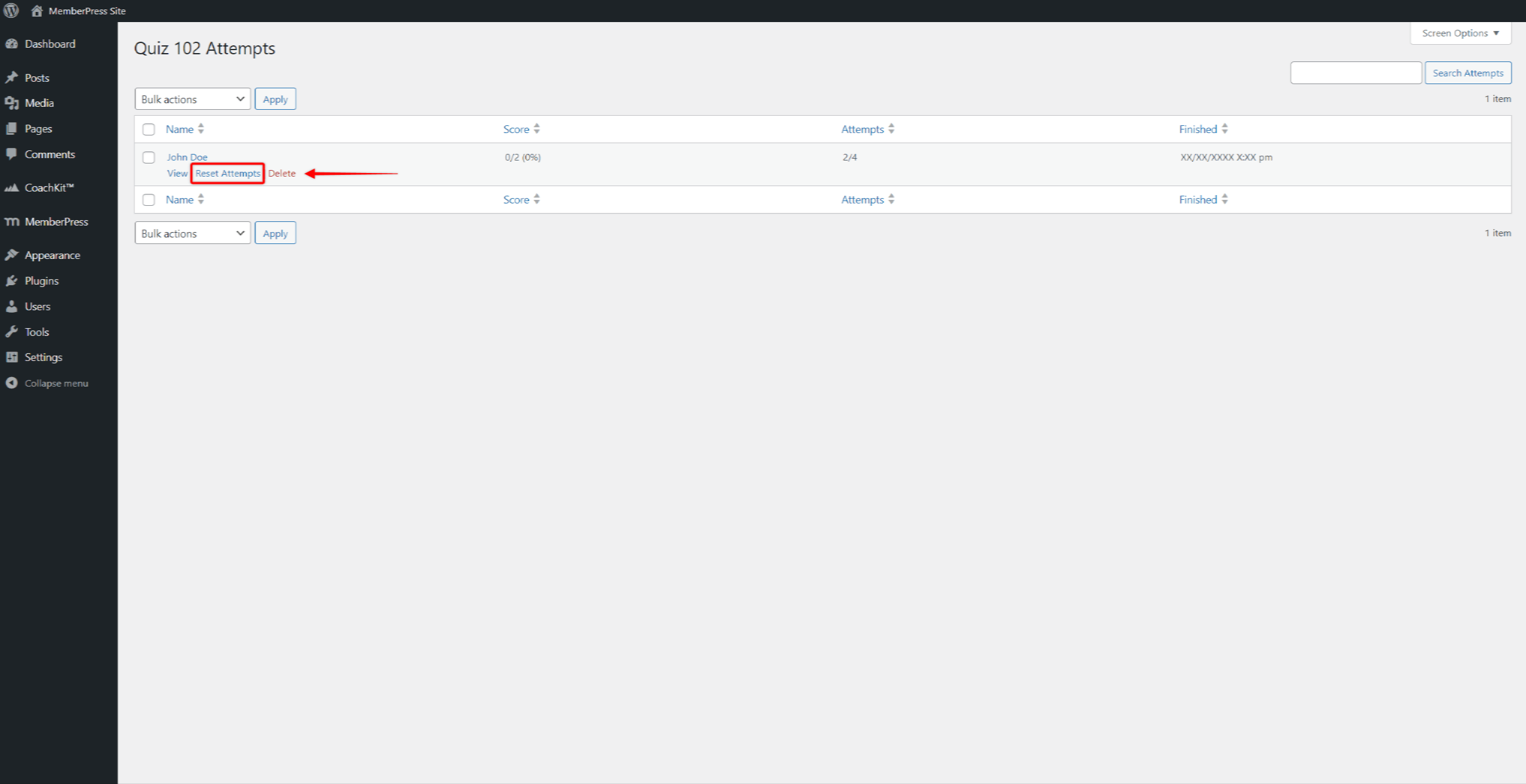Click the View link for John Doe
The height and width of the screenshot is (784, 1526).
pos(176,172)
